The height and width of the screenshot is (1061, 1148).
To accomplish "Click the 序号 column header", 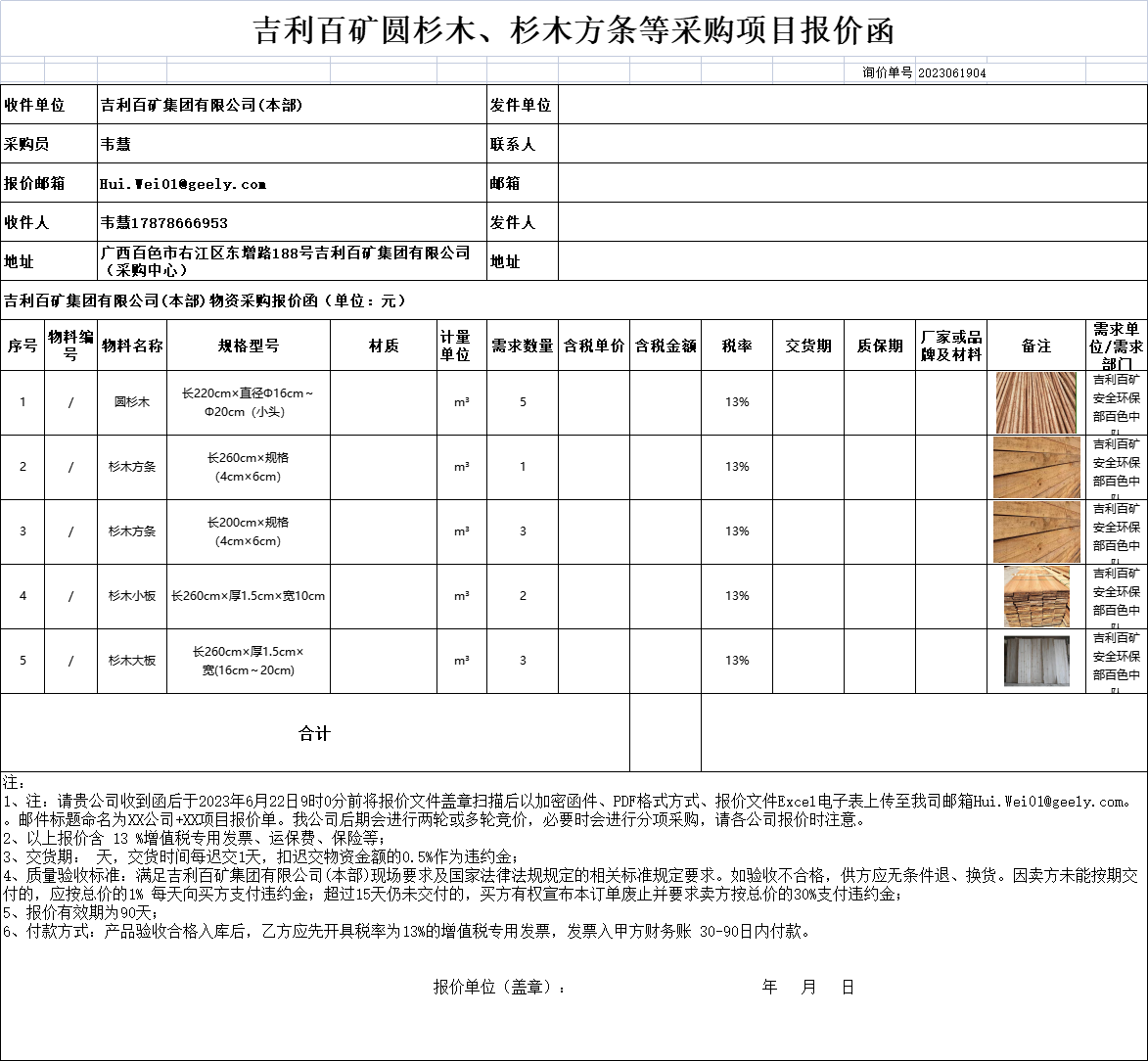I will pyautogui.click(x=23, y=346).
